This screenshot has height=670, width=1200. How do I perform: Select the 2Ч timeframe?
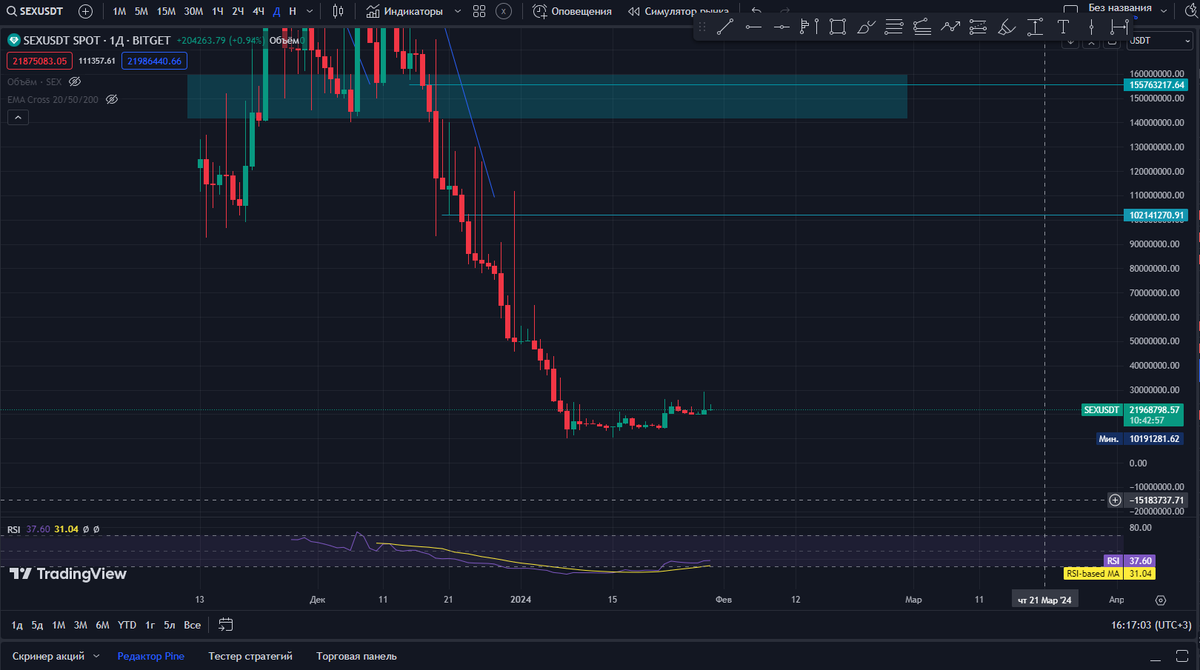pyautogui.click(x=237, y=11)
